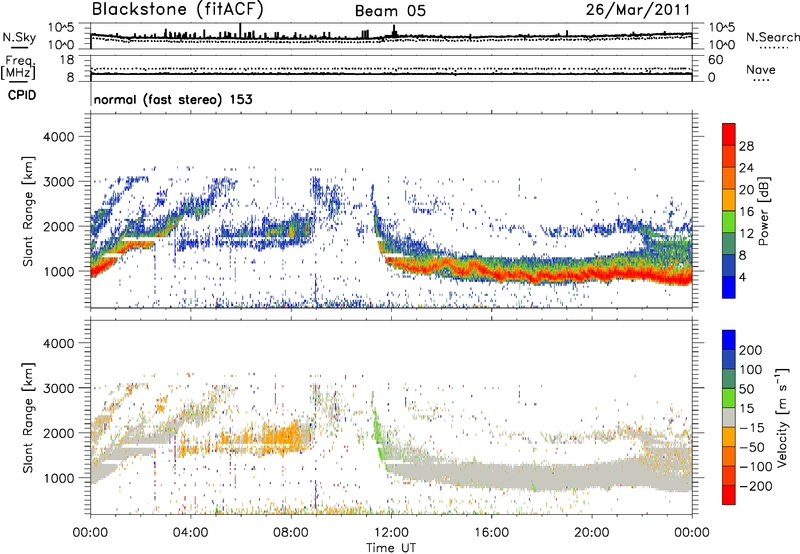Click the '04:00' time axis label
This screenshot has height=554, width=800.
coord(191,533)
